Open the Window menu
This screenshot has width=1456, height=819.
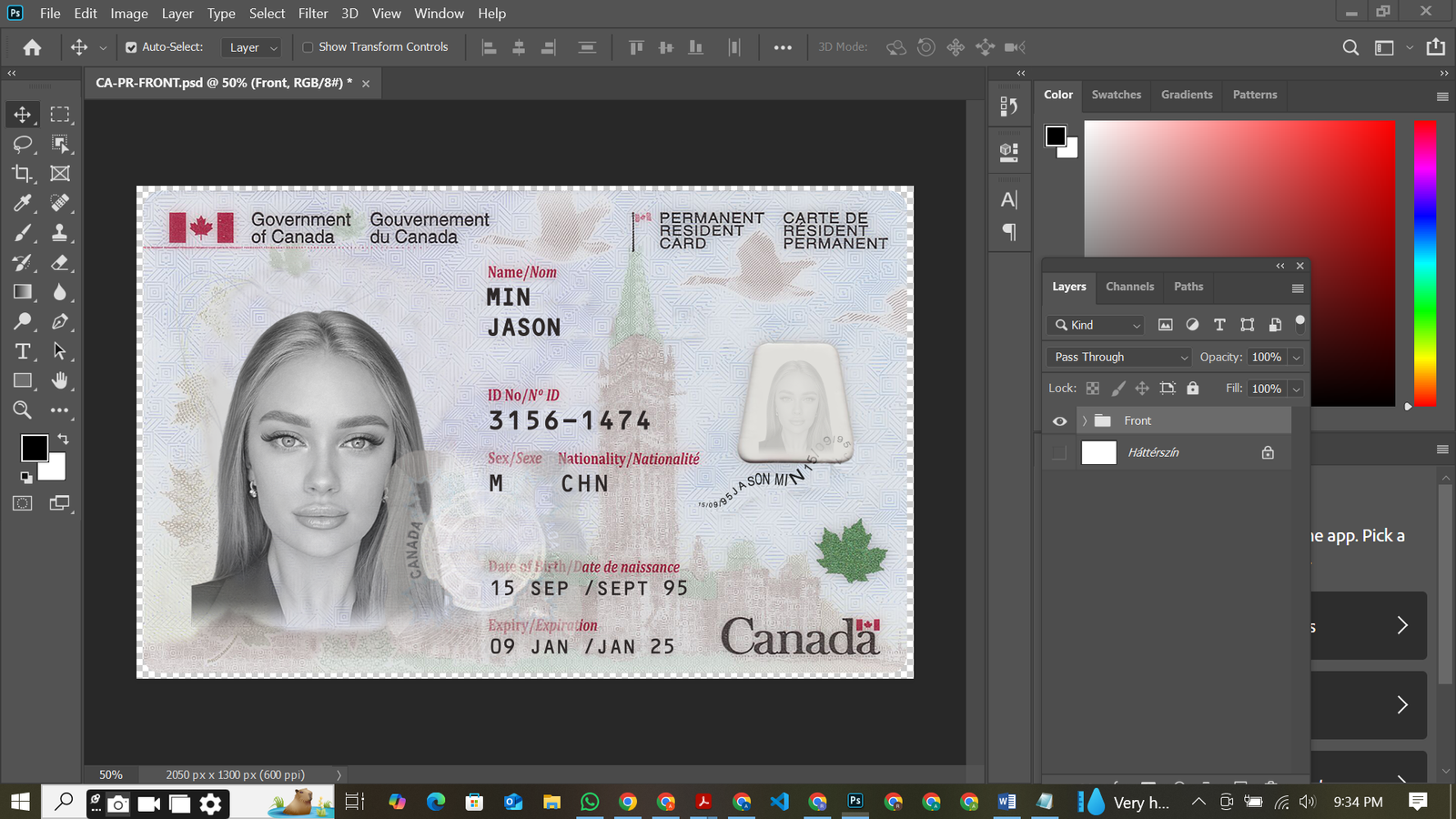[439, 14]
